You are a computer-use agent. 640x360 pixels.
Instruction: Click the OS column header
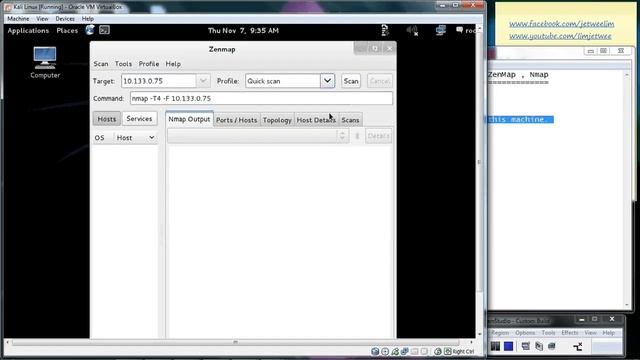[x=100, y=138]
